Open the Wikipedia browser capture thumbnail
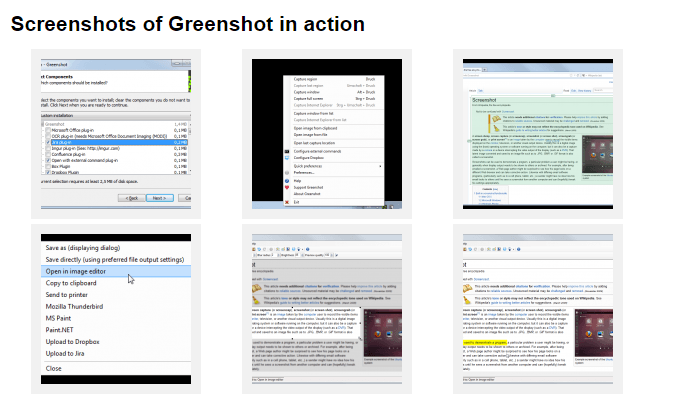The height and width of the screenshot is (398, 676). (x=538, y=134)
